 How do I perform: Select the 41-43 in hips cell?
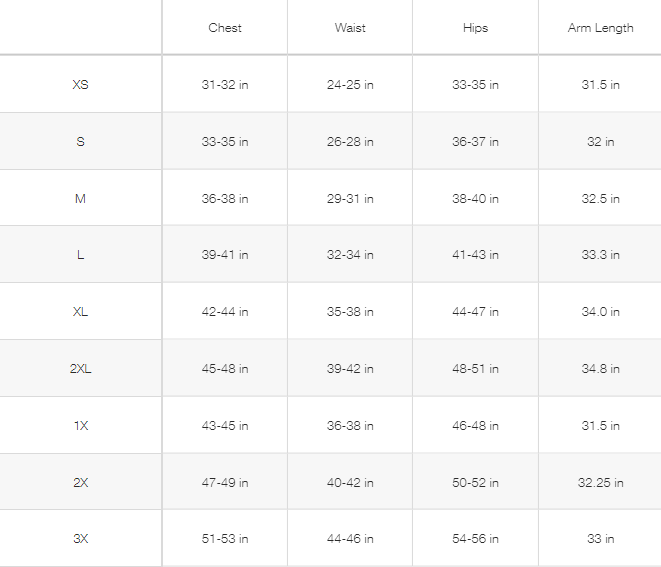475,255
